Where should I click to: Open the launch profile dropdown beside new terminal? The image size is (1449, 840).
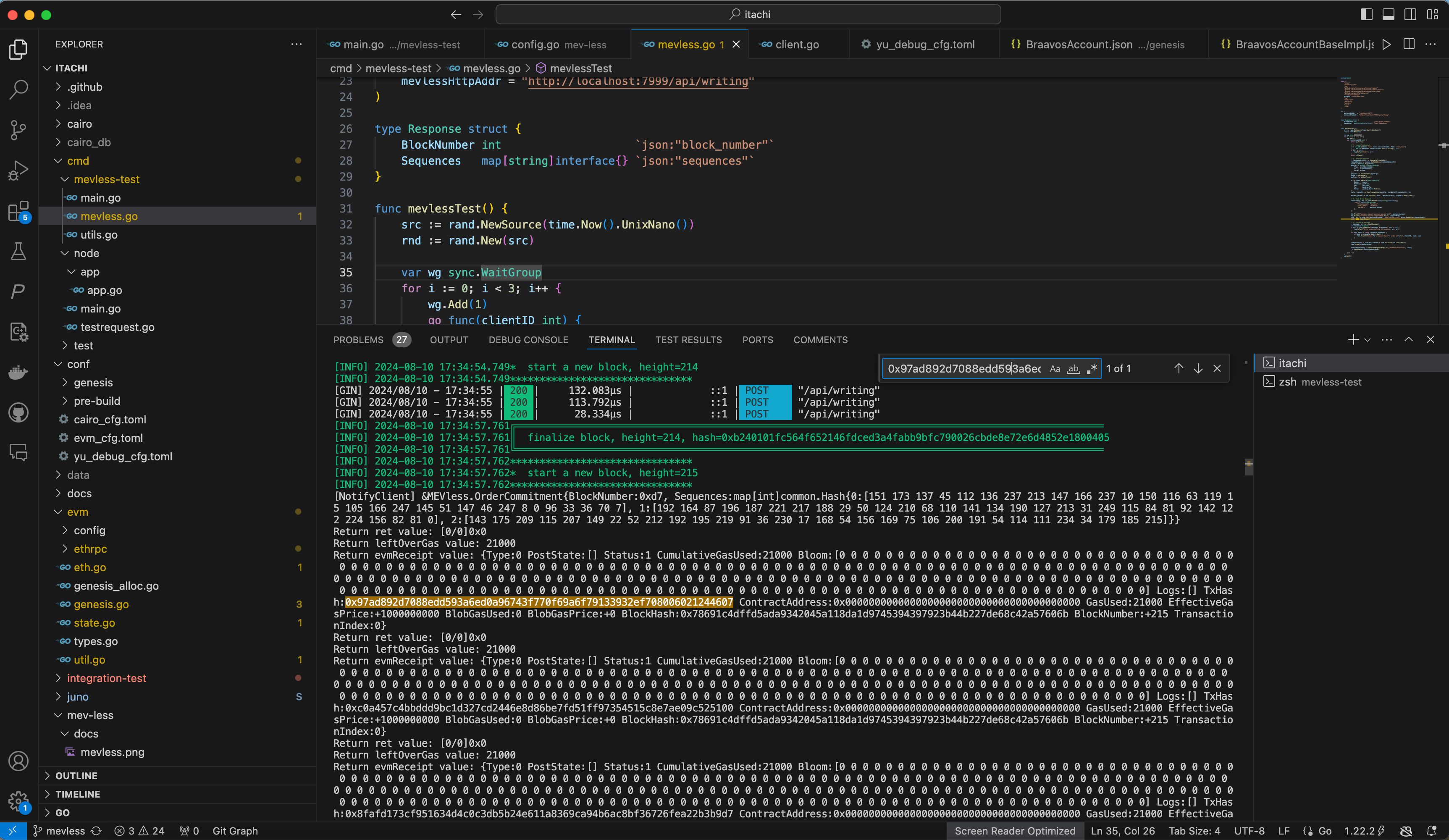1368,340
